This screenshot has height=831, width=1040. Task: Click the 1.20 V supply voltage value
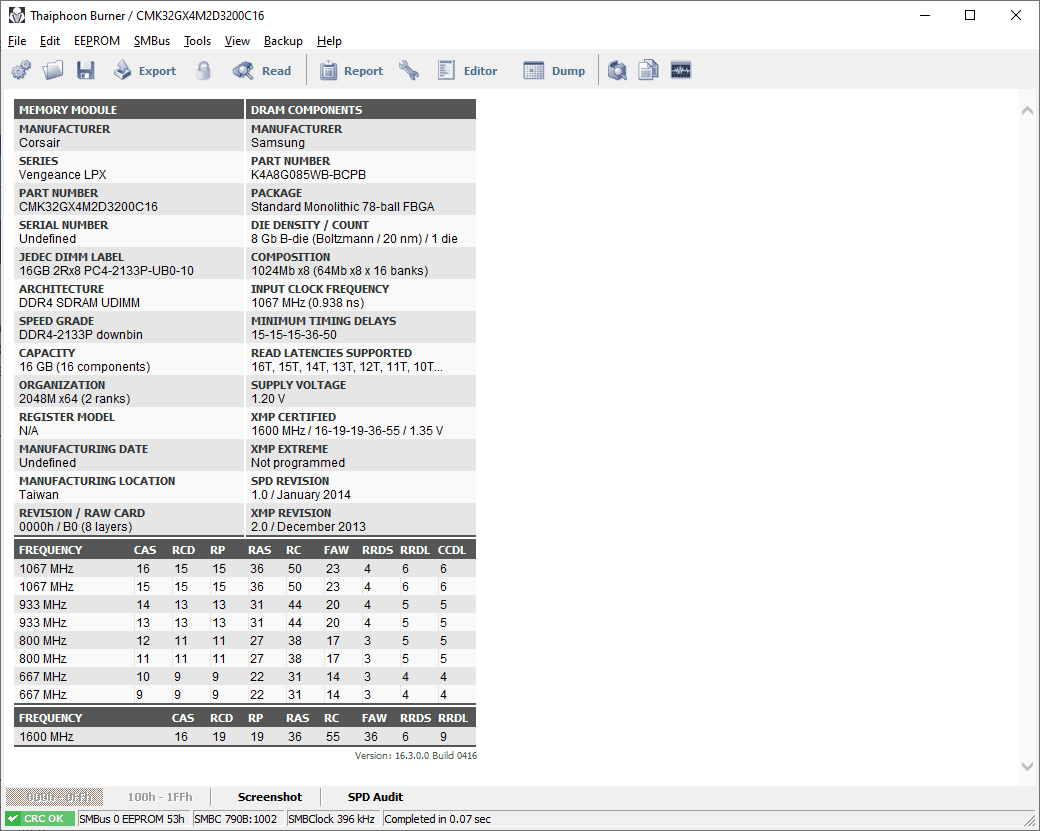coord(268,399)
